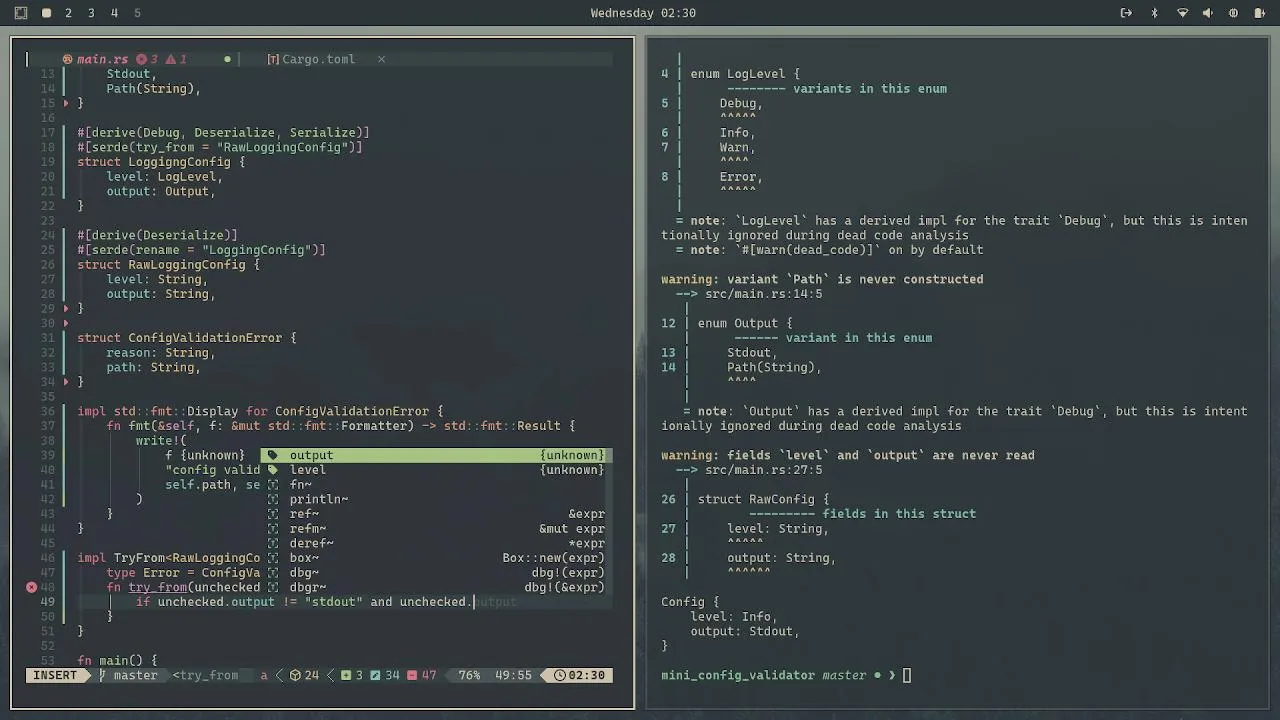This screenshot has width=1280, height=720.
Task: Click the modified dot on main.rs tab
Action: click(x=227, y=59)
